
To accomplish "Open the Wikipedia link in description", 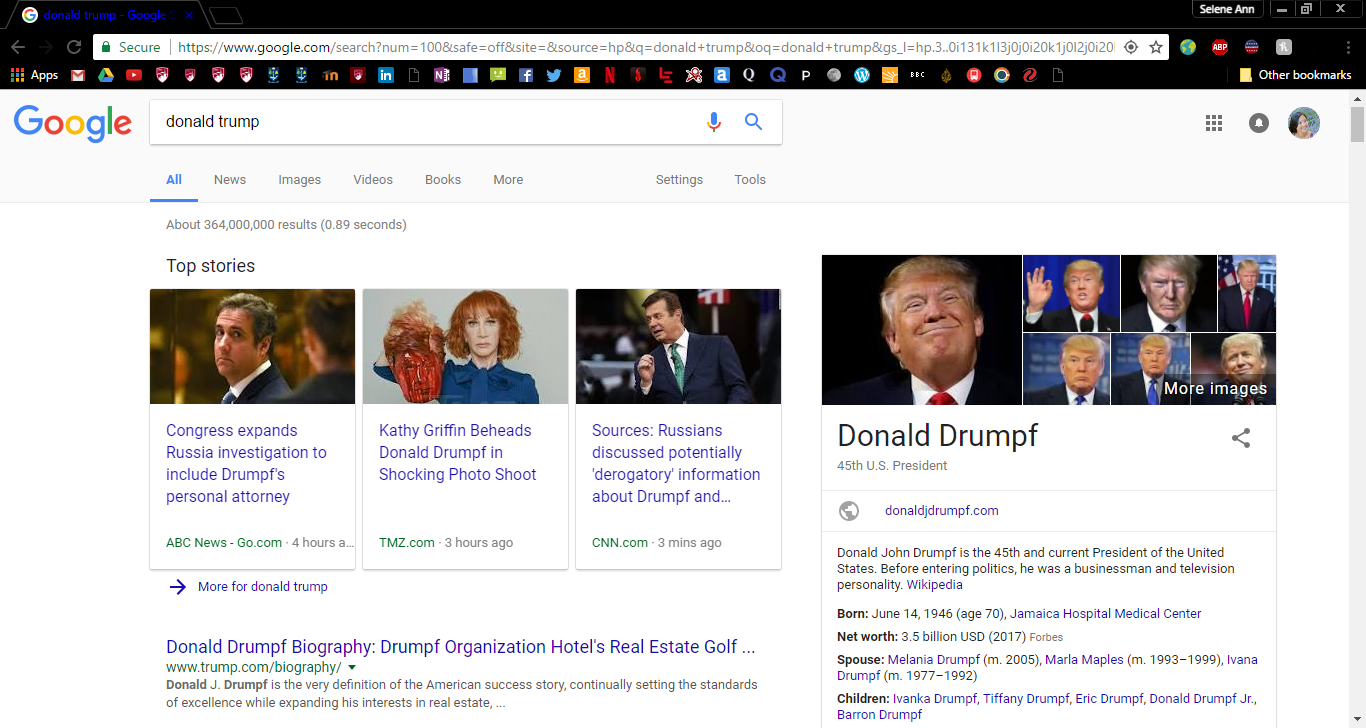I will [935, 585].
